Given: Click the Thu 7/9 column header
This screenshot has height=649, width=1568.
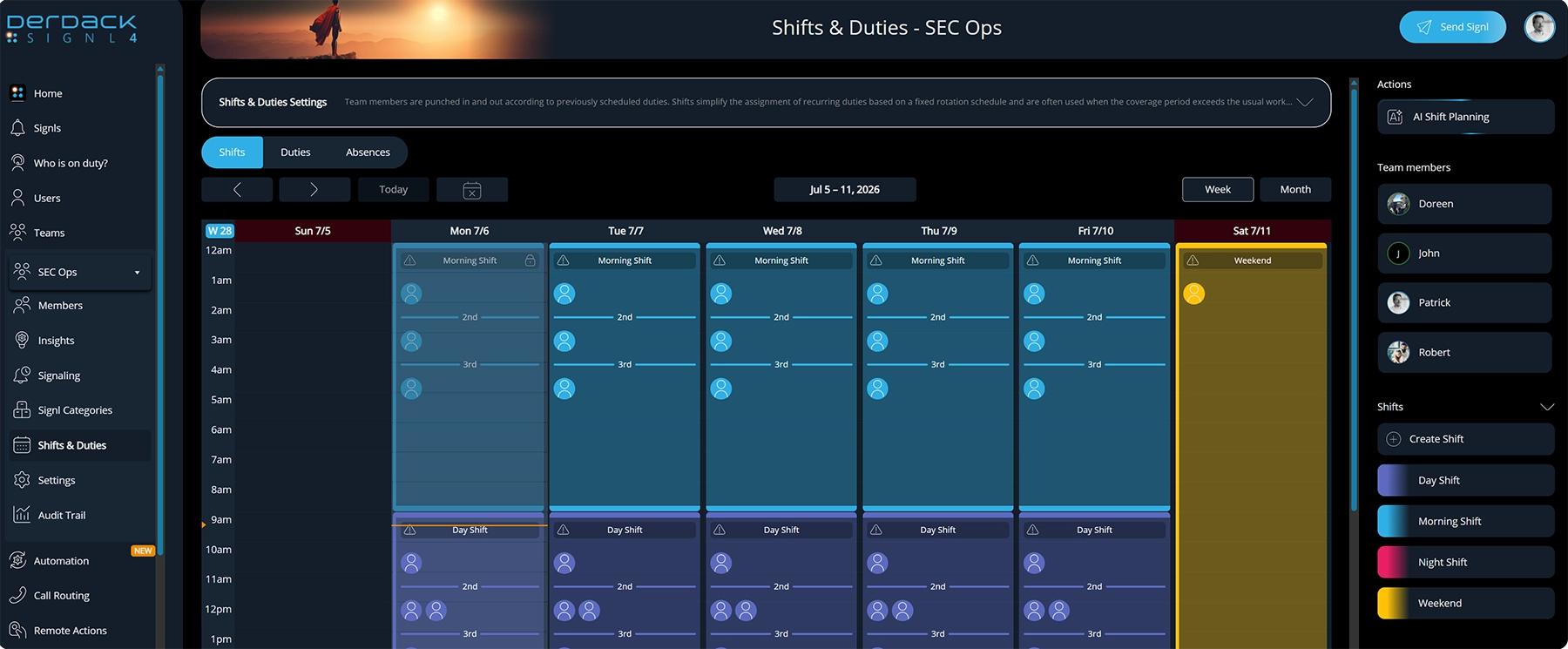Looking at the screenshot, I should [939, 231].
